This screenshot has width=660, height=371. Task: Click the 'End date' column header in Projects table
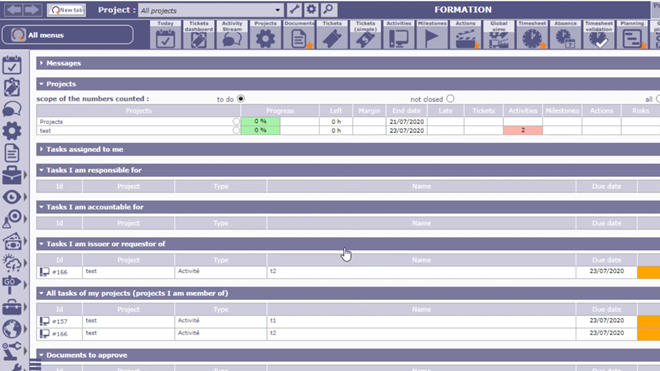coord(406,111)
